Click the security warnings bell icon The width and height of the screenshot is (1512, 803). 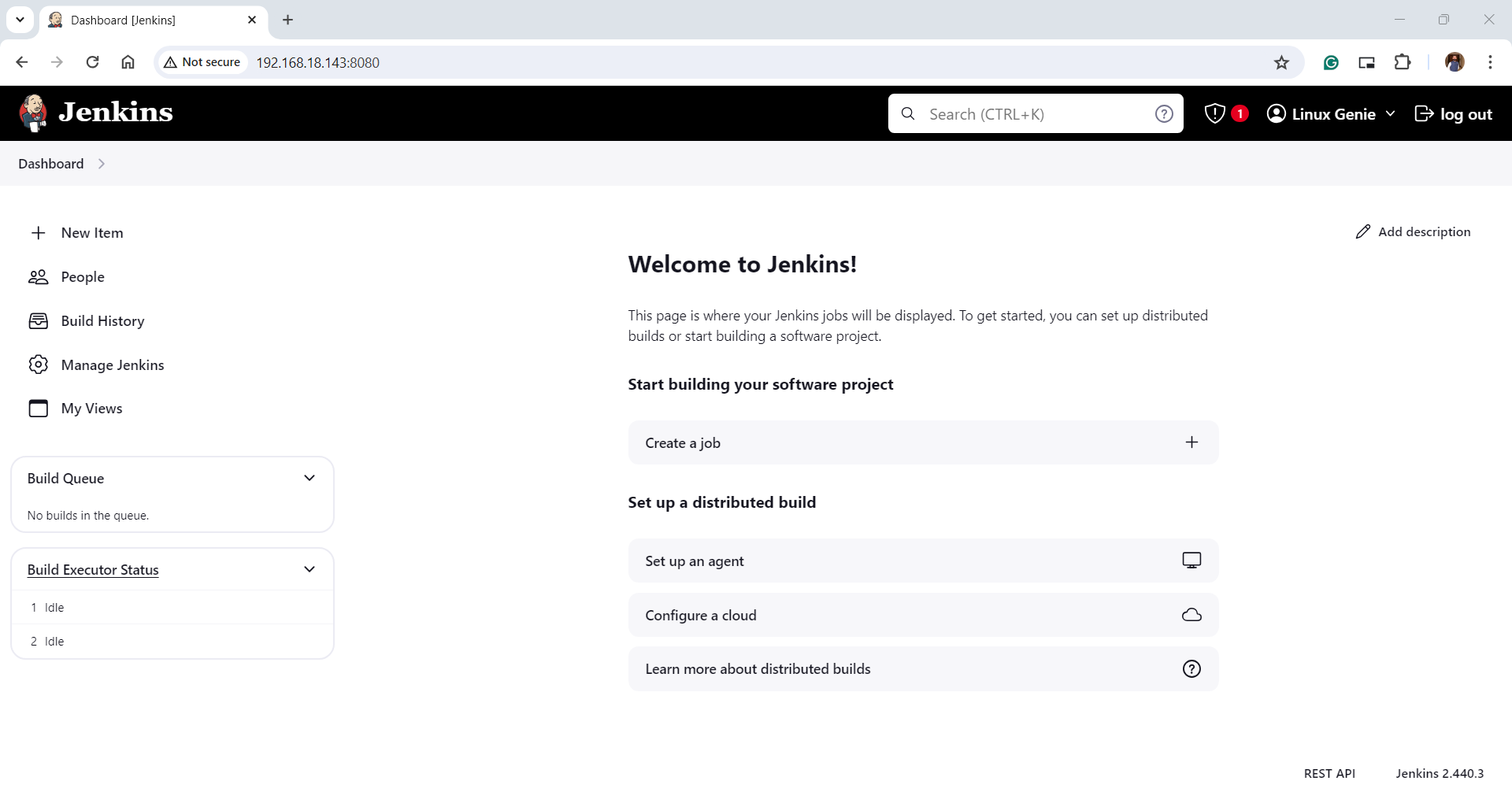[x=1214, y=113]
